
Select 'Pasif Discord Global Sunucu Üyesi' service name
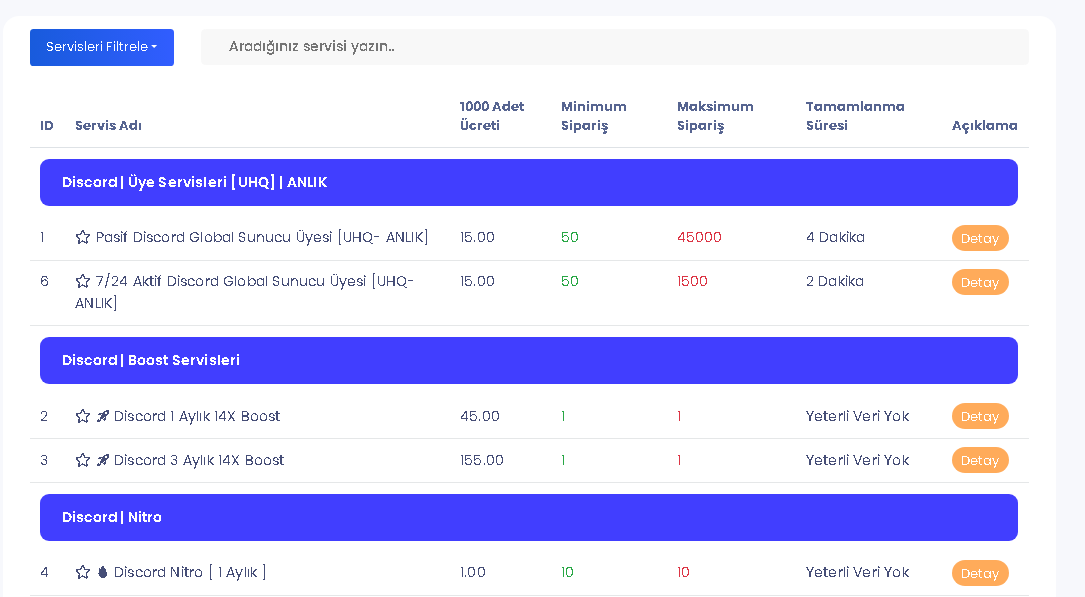(x=262, y=237)
